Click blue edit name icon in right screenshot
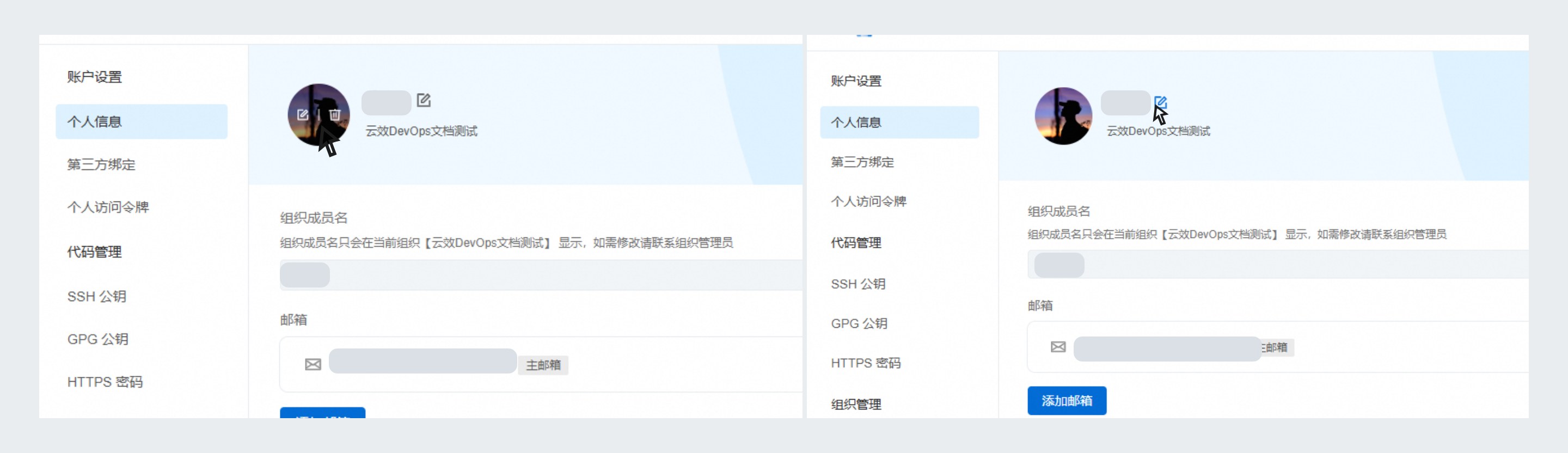Image resolution: width=1568 pixels, height=453 pixels. coord(1160,102)
